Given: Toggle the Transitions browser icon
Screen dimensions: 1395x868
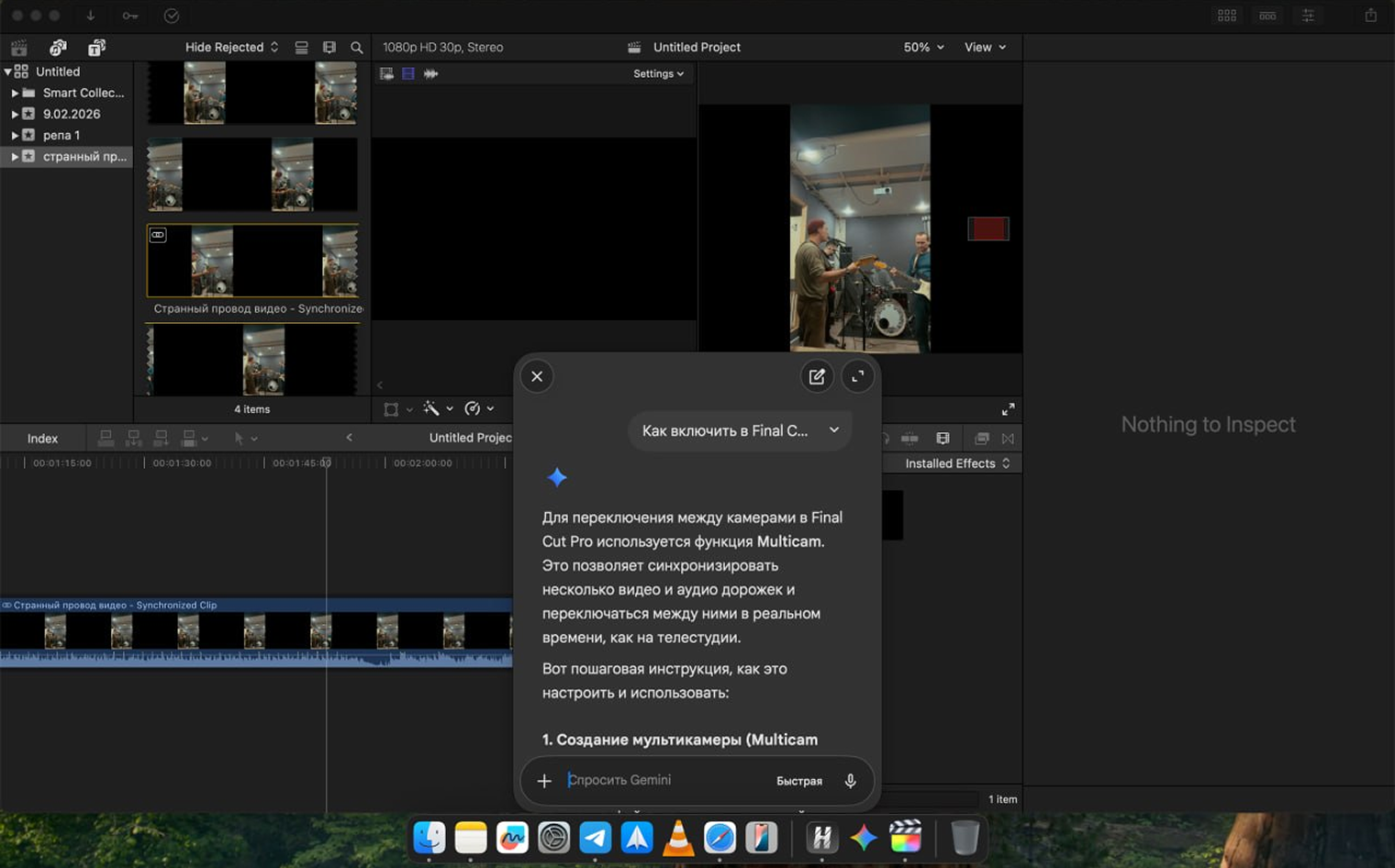Looking at the screenshot, I should coord(1009,439).
